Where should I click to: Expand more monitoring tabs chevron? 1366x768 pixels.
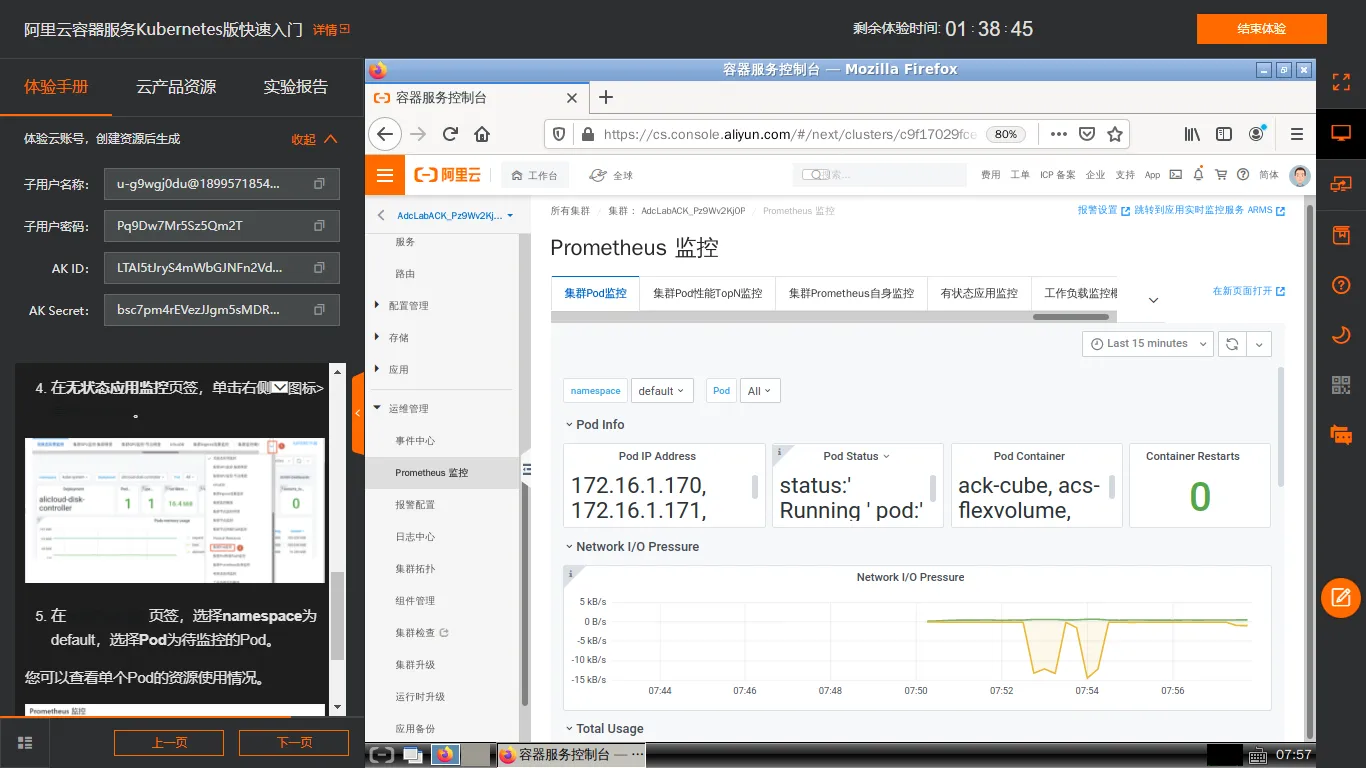tap(1153, 300)
